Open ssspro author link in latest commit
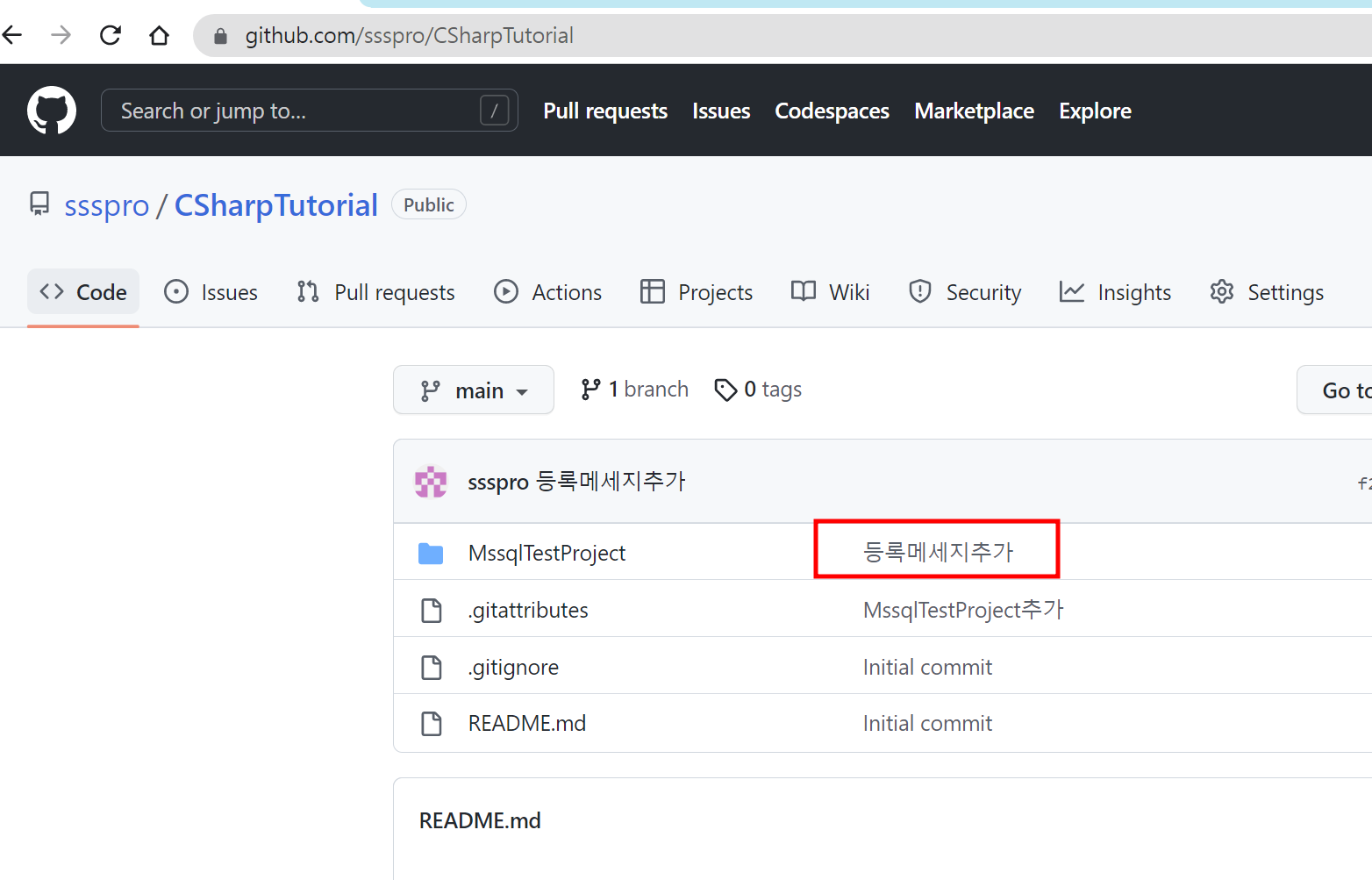1372x880 pixels. click(498, 482)
